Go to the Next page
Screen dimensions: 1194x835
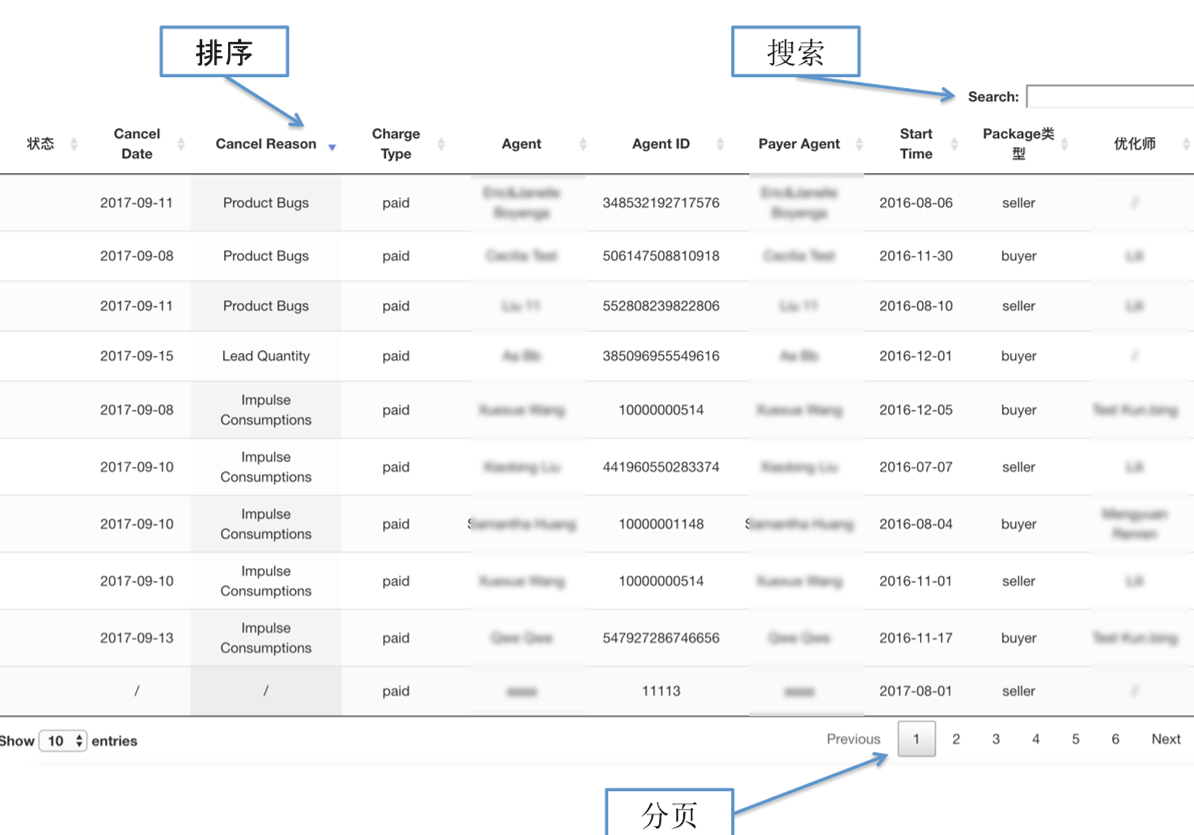click(x=1166, y=739)
